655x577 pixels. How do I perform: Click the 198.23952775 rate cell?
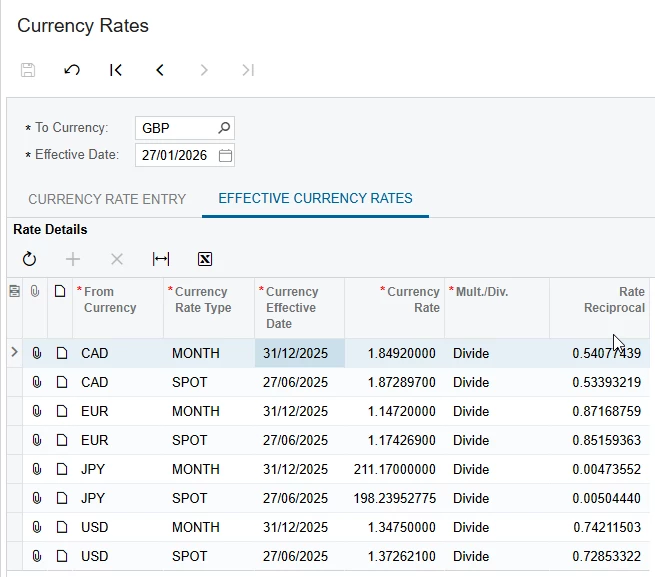coord(395,498)
